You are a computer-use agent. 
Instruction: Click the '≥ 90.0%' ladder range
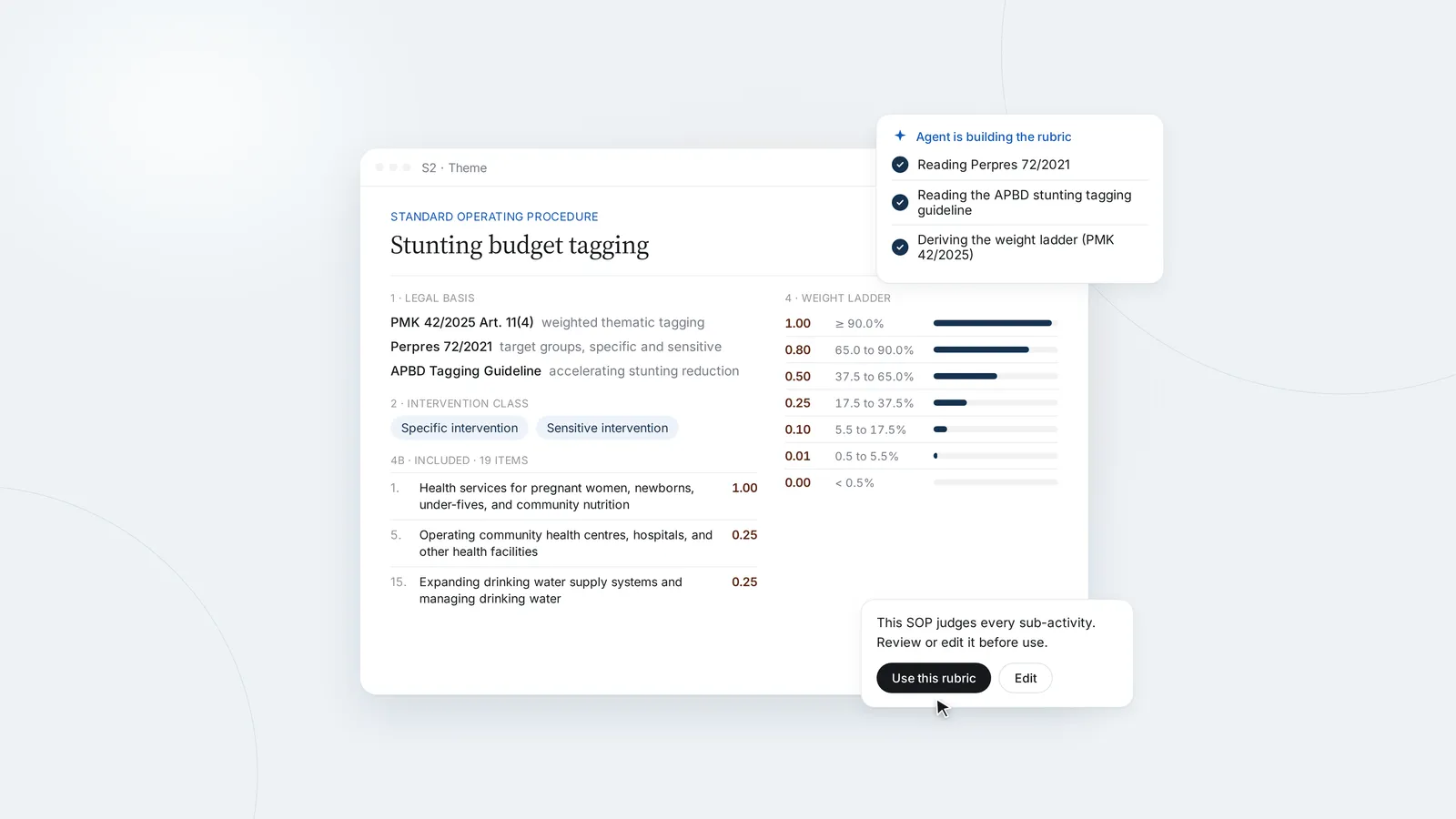tap(860, 323)
